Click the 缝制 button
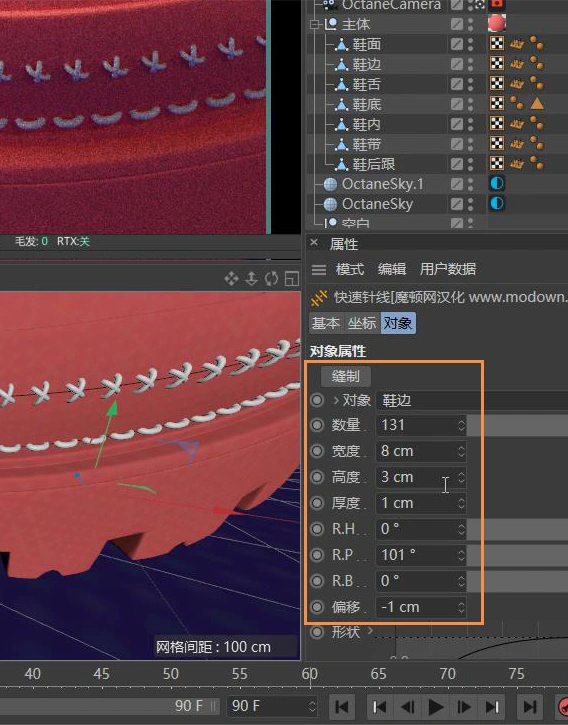Image resolution: width=568 pixels, height=725 pixels. coord(346,376)
